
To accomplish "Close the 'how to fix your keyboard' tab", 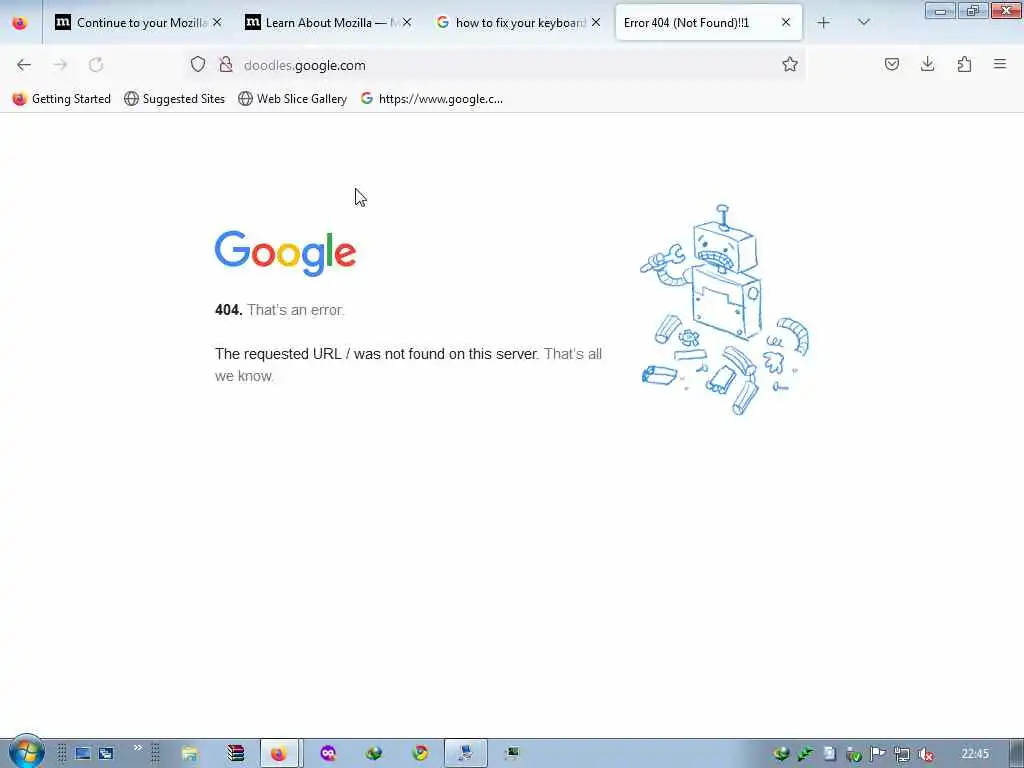I will point(596,23).
